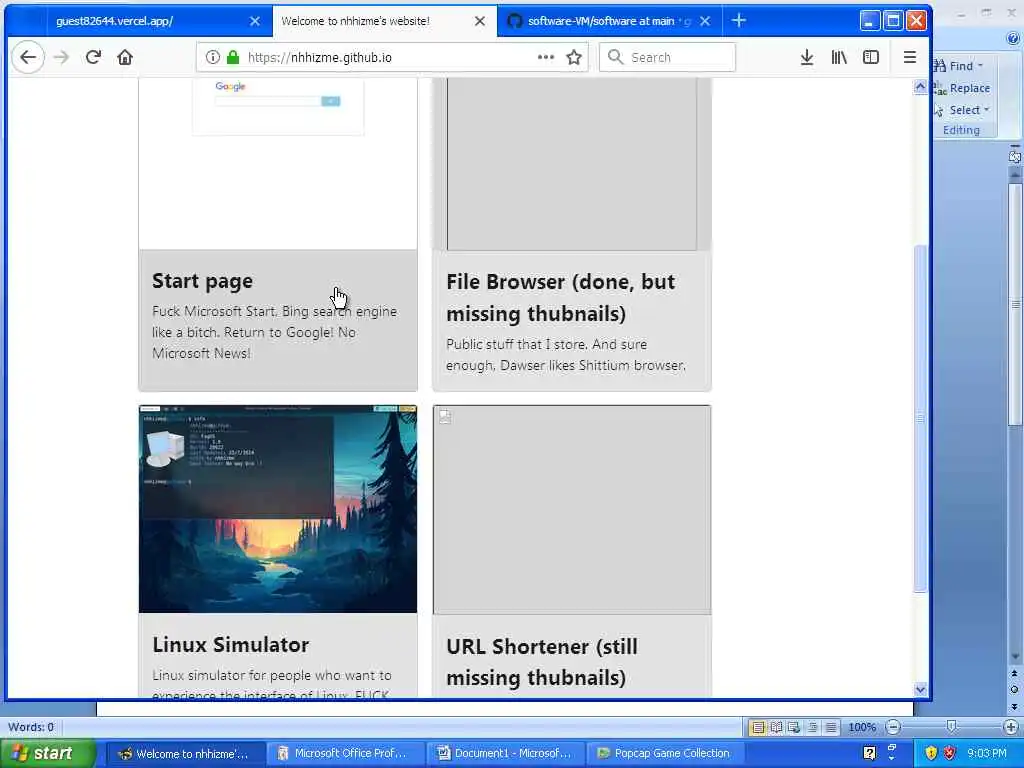Click the Start page card heading
The width and height of the screenshot is (1024, 768).
point(202,281)
